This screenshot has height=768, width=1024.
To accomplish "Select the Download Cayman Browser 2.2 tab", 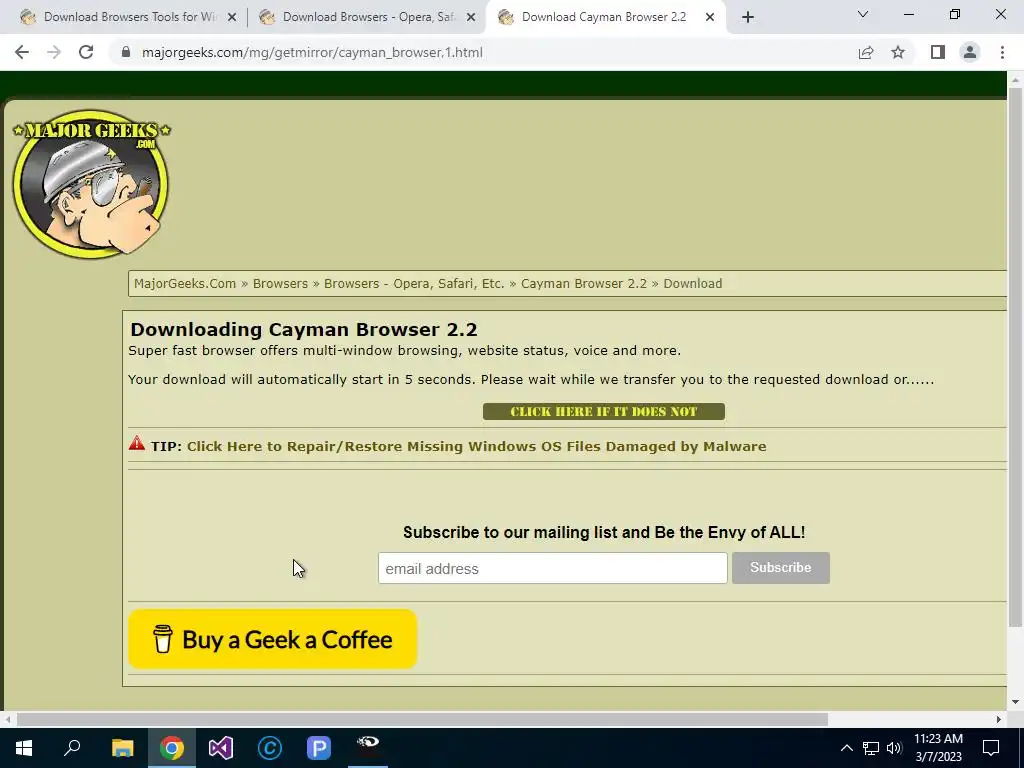I will (604, 17).
